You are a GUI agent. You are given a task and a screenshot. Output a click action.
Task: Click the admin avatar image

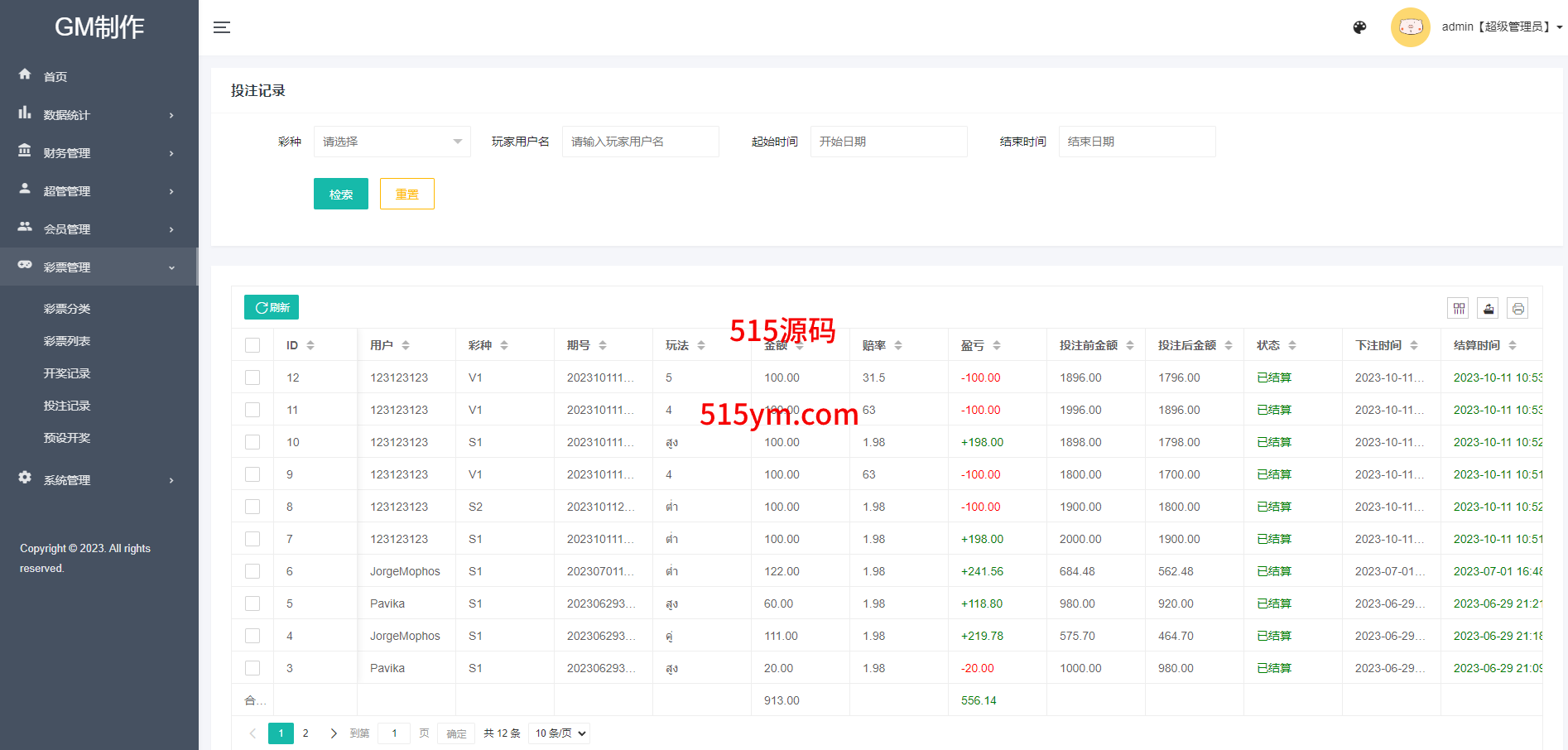[1410, 27]
